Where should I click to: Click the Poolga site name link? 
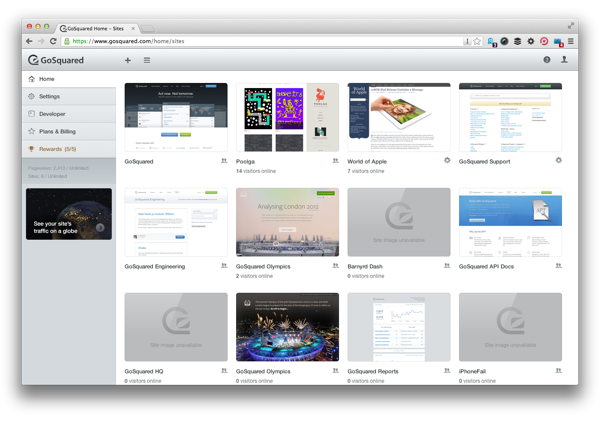coord(245,161)
